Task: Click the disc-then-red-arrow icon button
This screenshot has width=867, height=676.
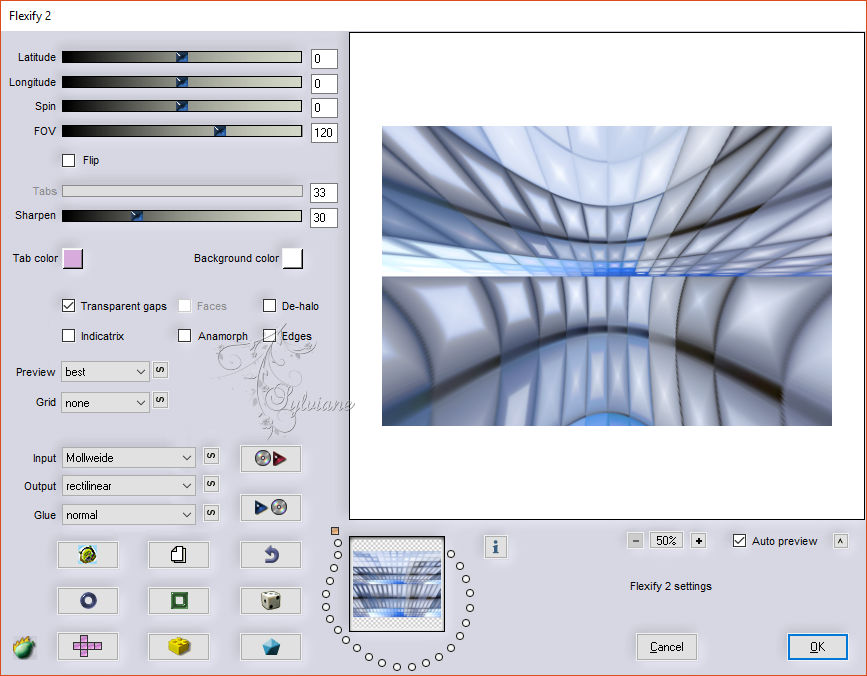Action: pyautogui.click(x=270, y=459)
